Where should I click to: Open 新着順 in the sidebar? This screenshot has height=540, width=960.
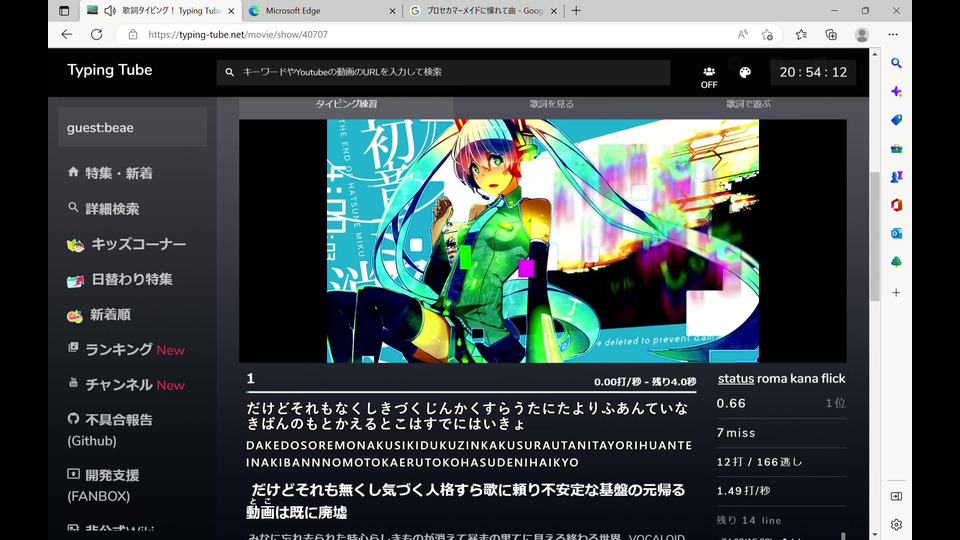click(99, 315)
